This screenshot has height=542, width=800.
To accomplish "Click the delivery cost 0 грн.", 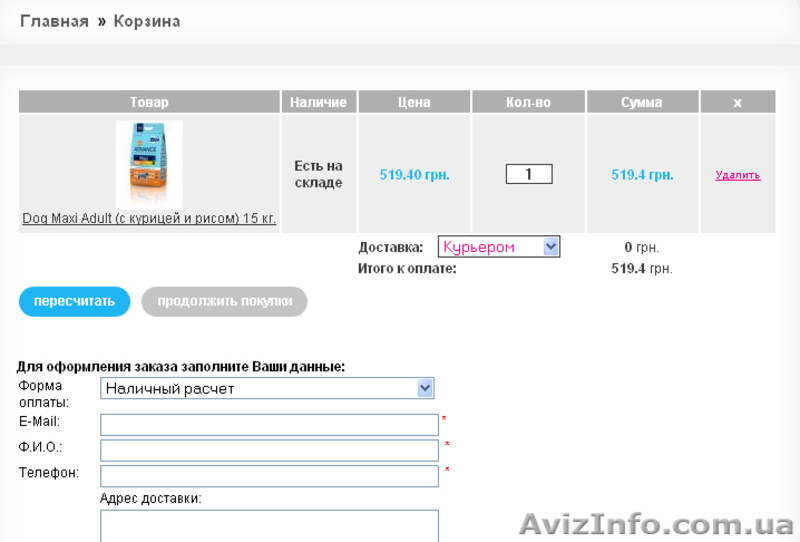I will (x=642, y=248).
